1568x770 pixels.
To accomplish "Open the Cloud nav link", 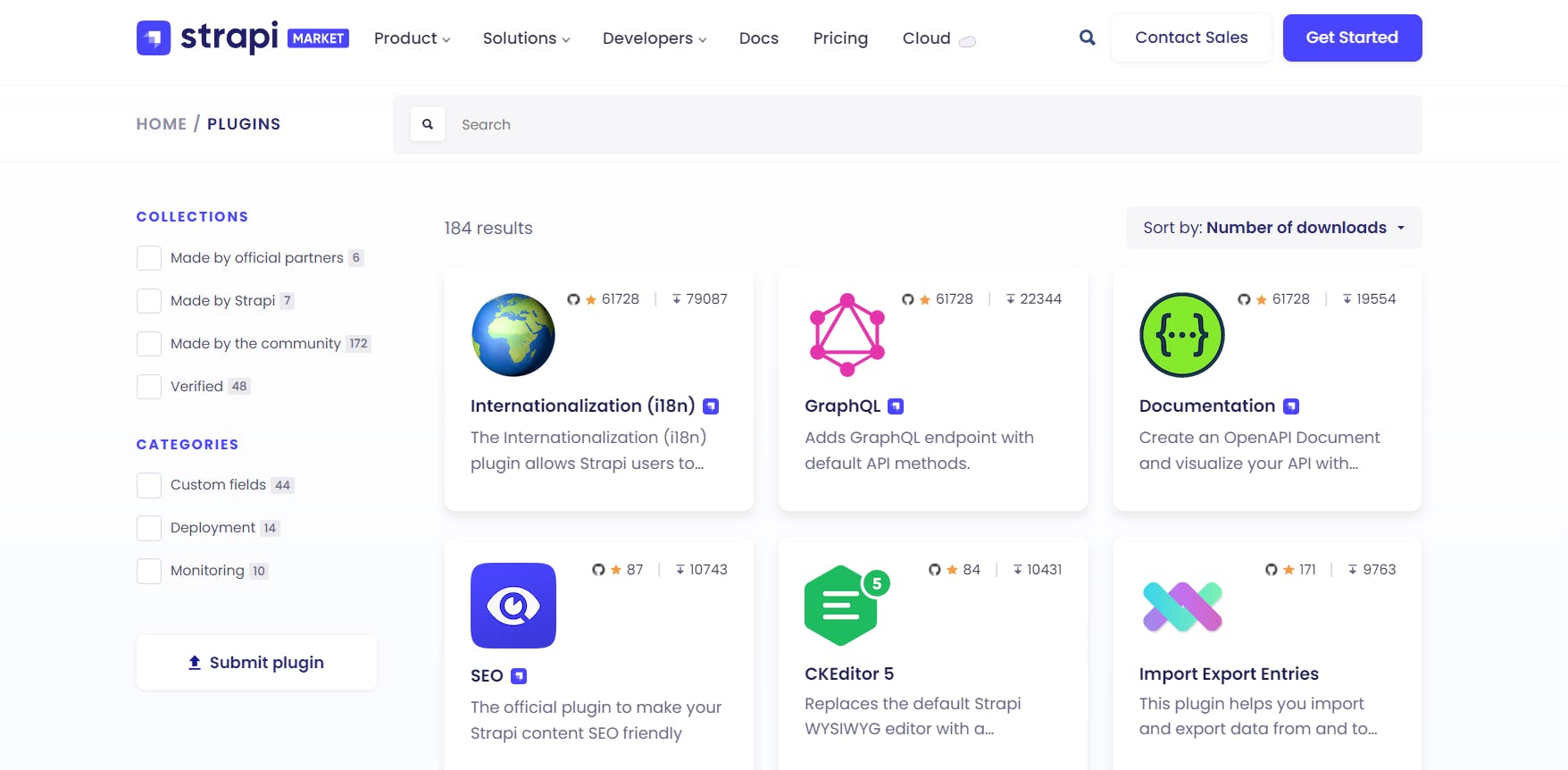I will tap(927, 38).
